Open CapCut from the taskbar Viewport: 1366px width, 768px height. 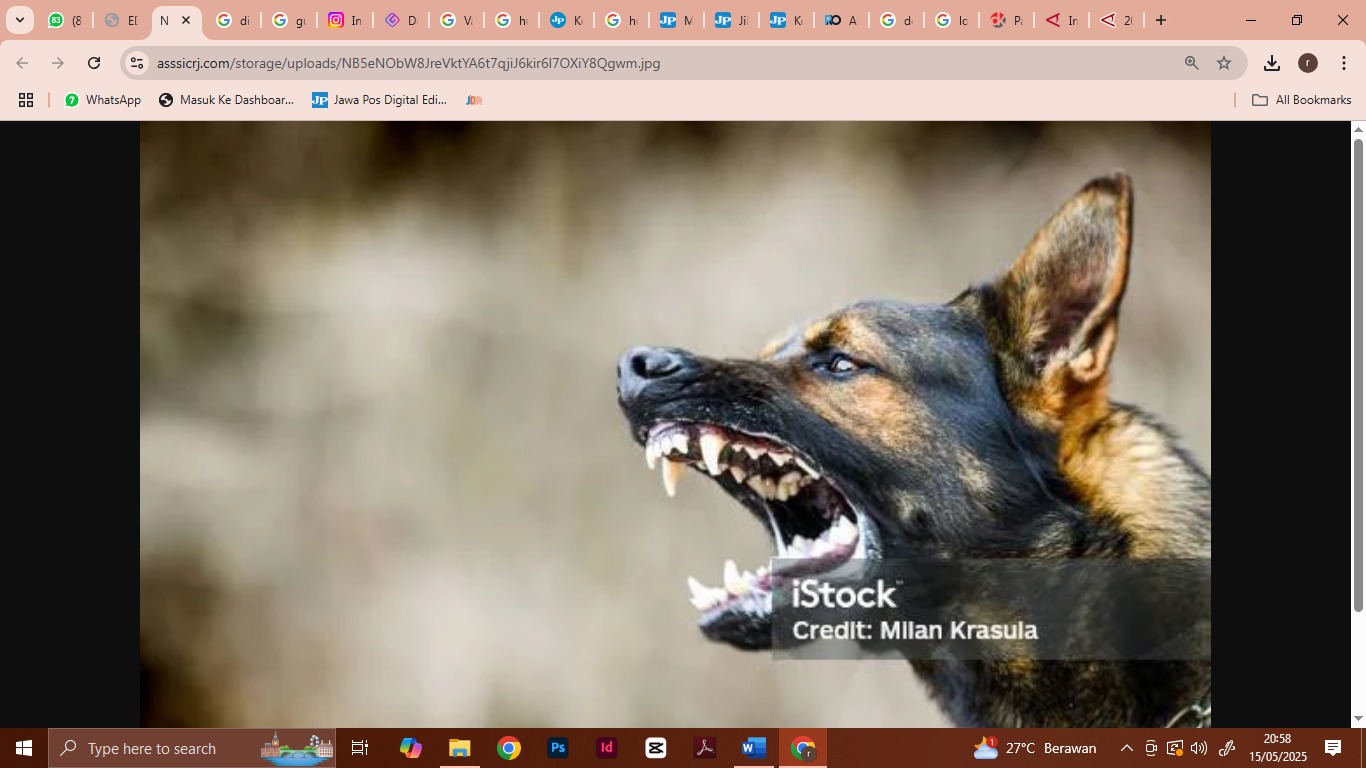[x=656, y=748]
